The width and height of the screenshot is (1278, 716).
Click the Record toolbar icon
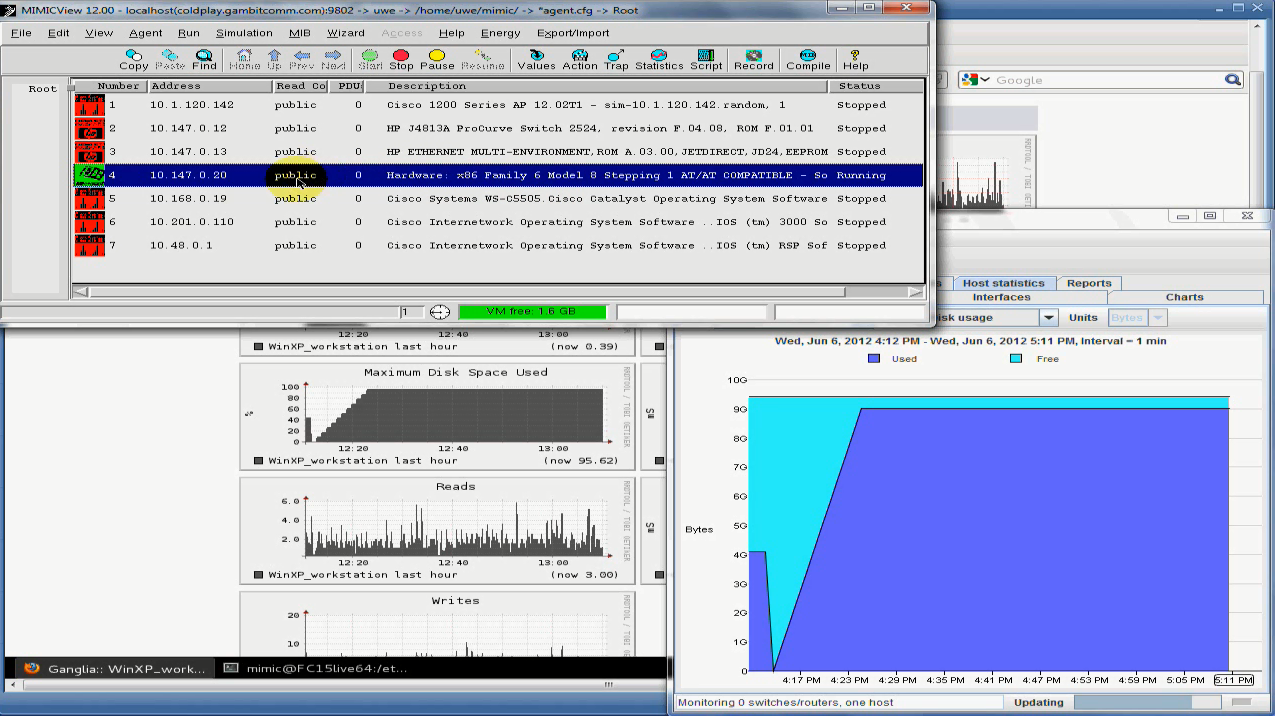pos(754,59)
